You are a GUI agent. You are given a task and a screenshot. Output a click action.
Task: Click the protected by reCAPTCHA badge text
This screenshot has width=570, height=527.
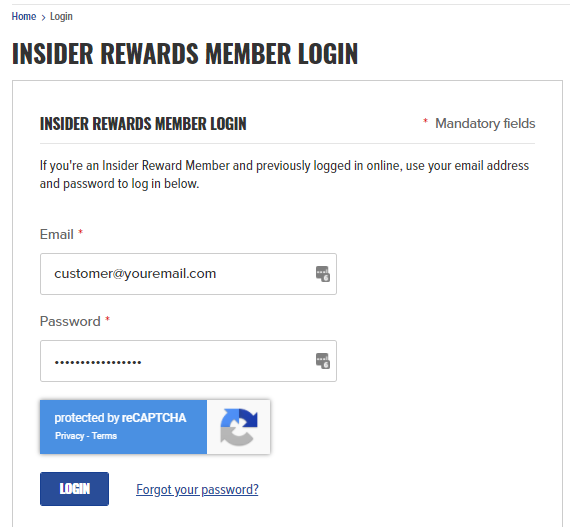coord(120,418)
